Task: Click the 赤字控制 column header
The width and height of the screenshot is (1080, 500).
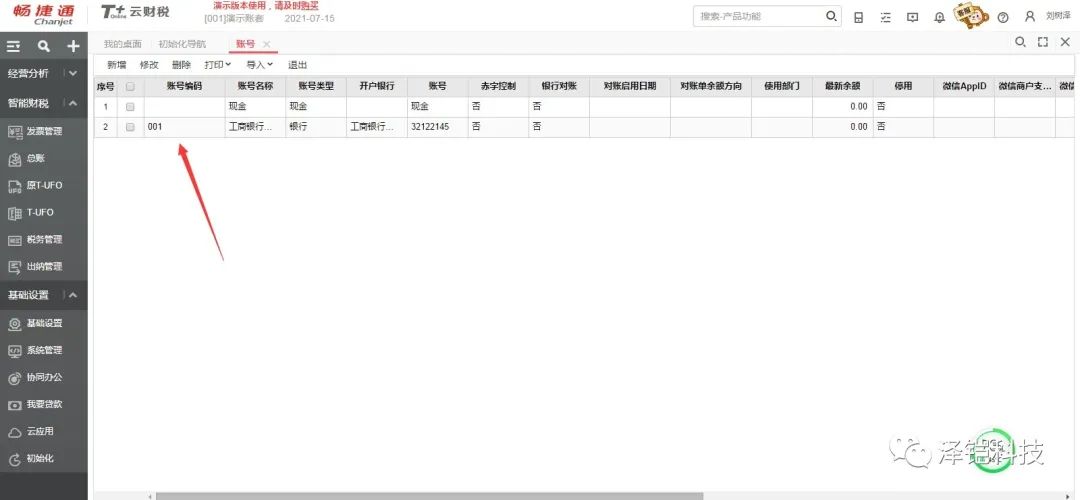Action: point(498,86)
